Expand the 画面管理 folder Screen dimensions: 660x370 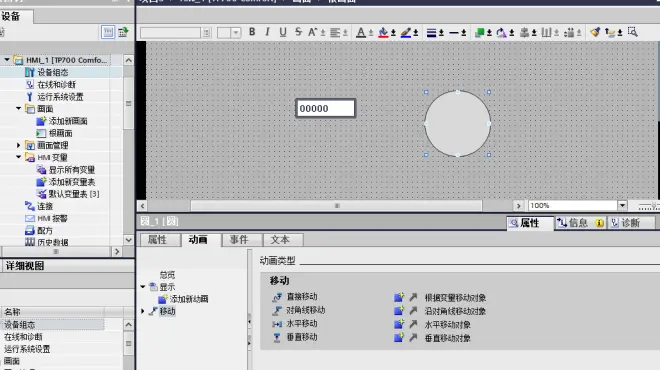pos(19,145)
